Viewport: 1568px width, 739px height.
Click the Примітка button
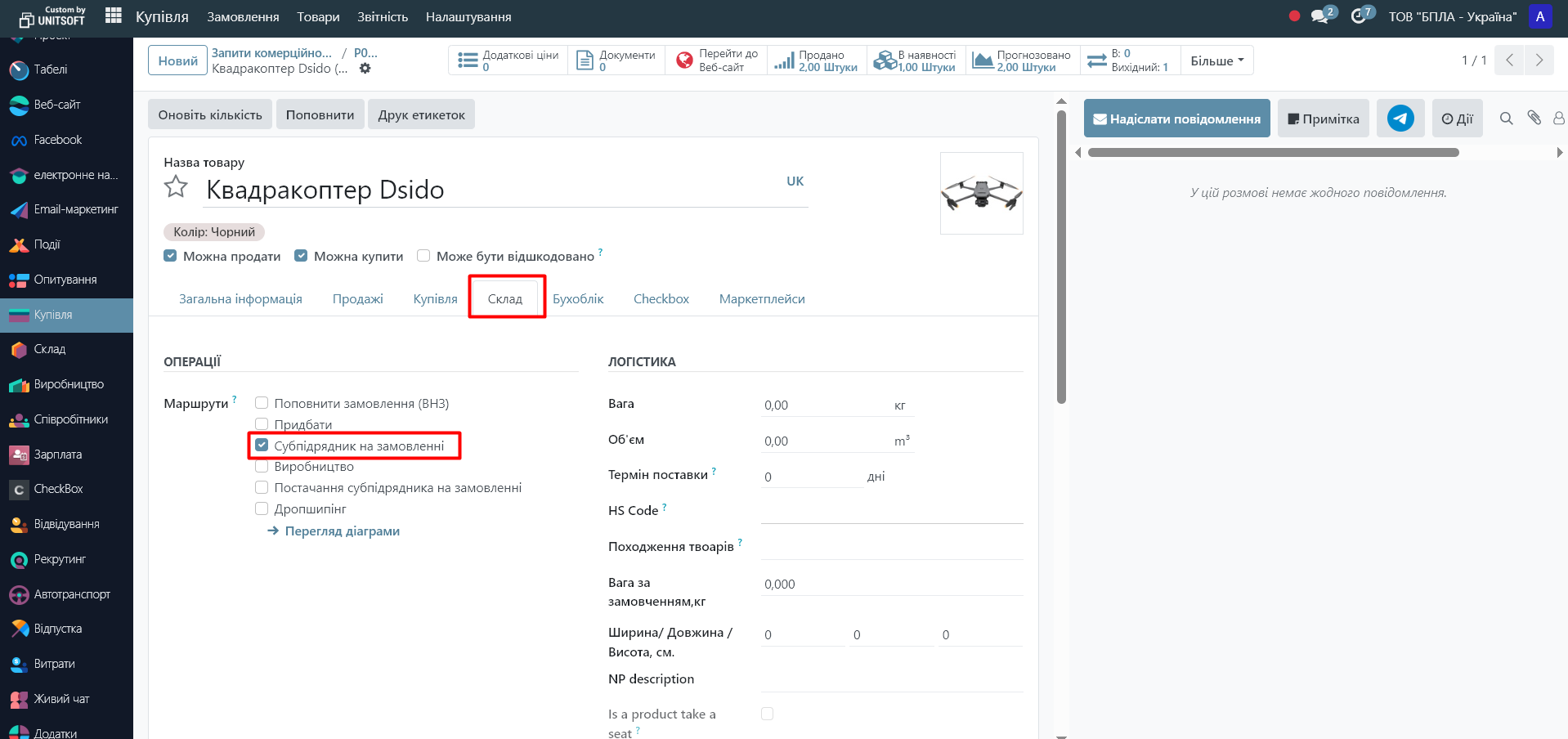(x=1324, y=119)
